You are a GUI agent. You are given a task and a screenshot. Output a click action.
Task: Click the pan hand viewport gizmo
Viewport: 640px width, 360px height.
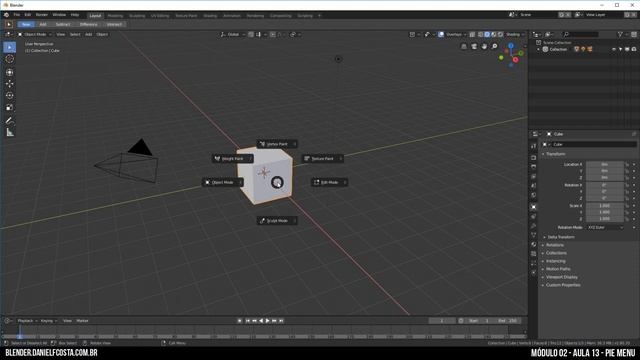click(x=484, y=47)
